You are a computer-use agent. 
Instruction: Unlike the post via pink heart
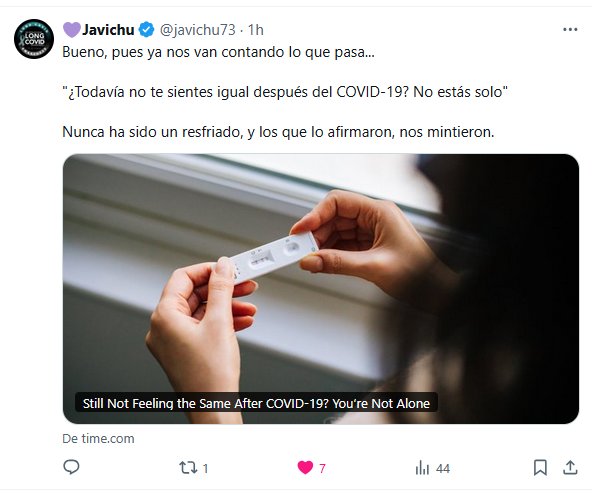[305, 468]
